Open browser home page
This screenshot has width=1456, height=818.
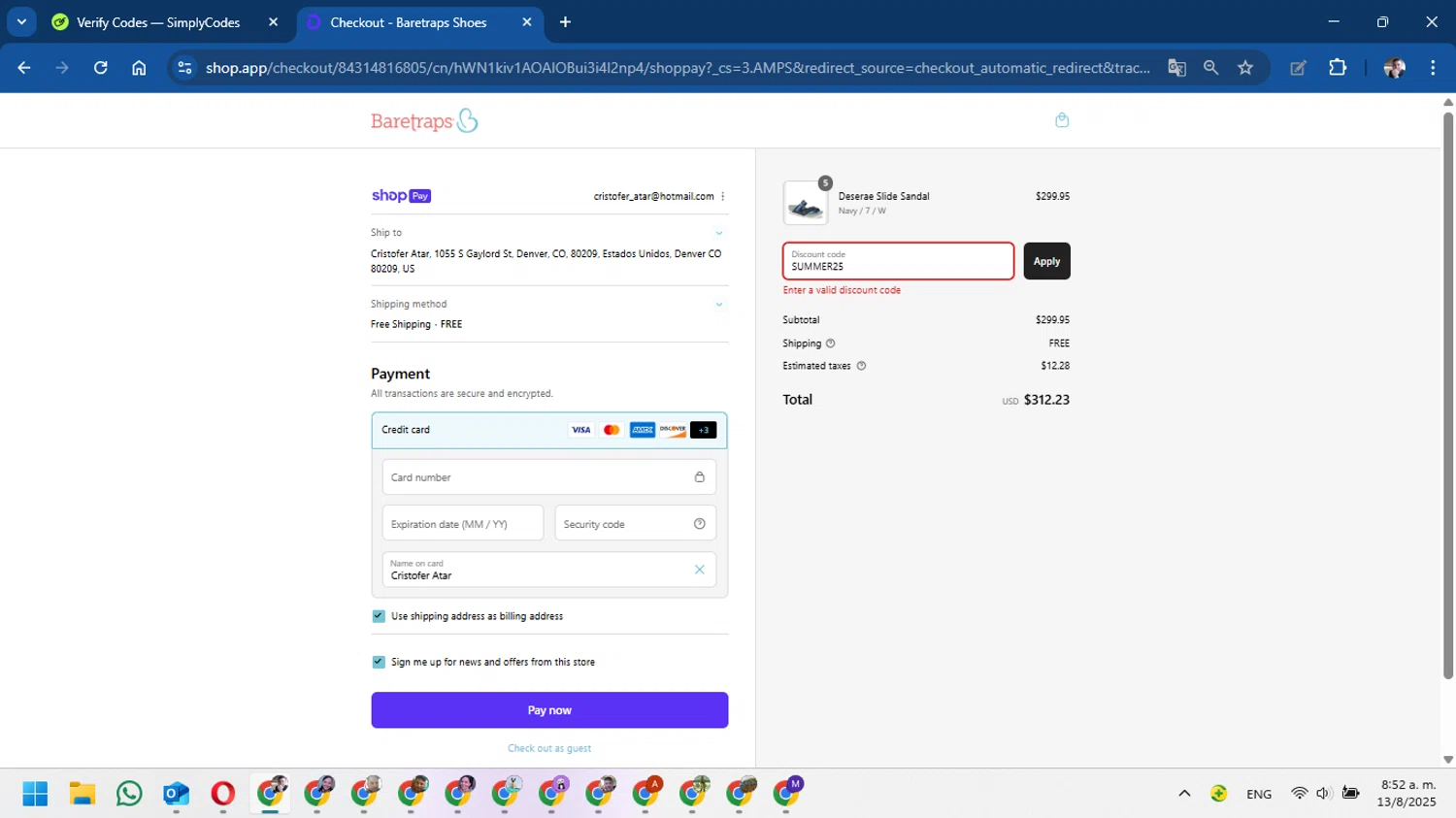[x=139, y=68]
